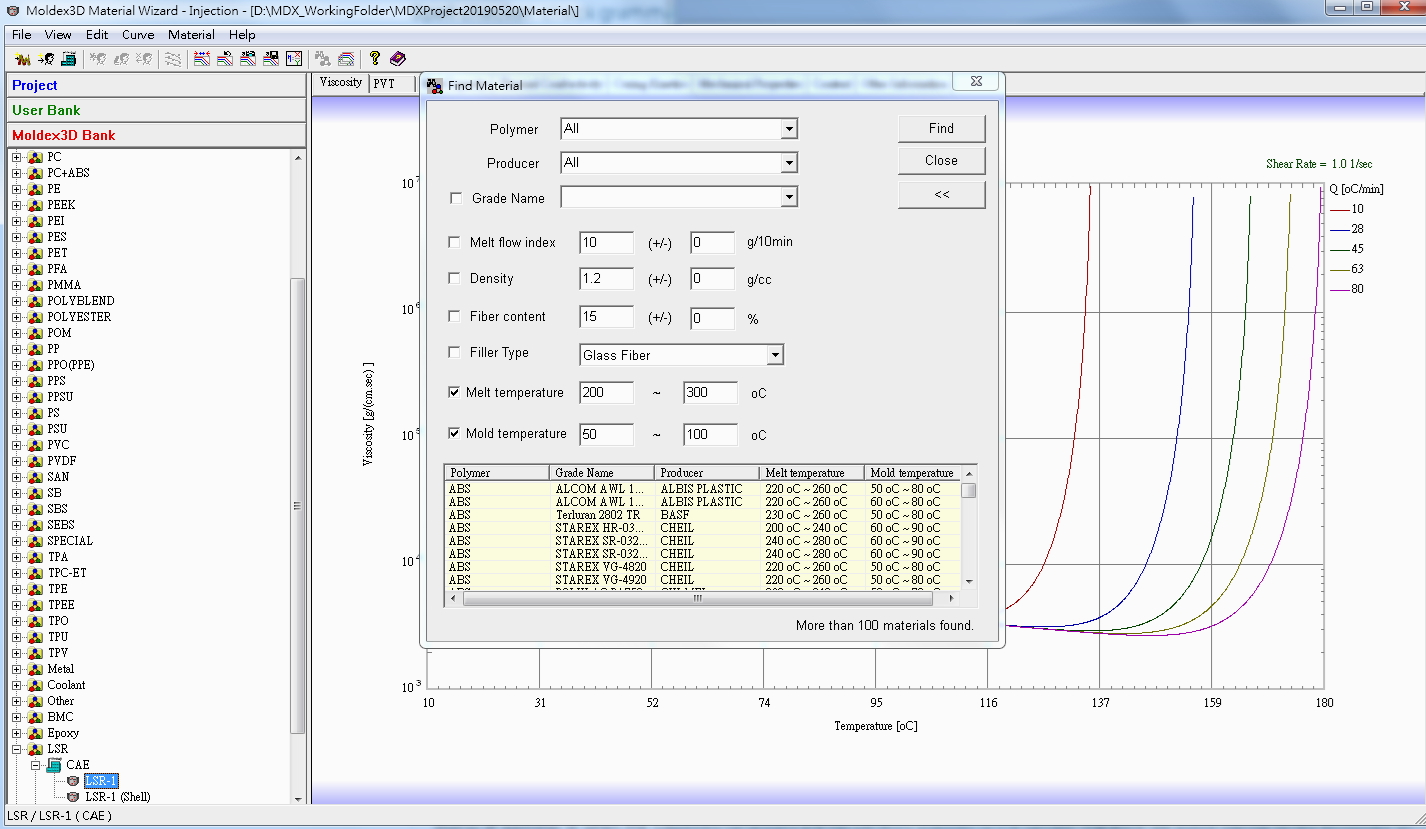The height and width of the screenshot is (829, 1426).
Task: Click the PMMA polymer group icon
Action: point(35,285)
